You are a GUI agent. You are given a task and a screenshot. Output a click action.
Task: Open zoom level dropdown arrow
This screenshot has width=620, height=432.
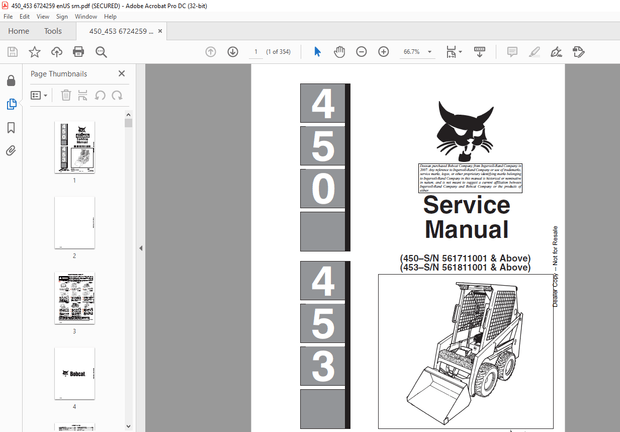pos(429,52)
